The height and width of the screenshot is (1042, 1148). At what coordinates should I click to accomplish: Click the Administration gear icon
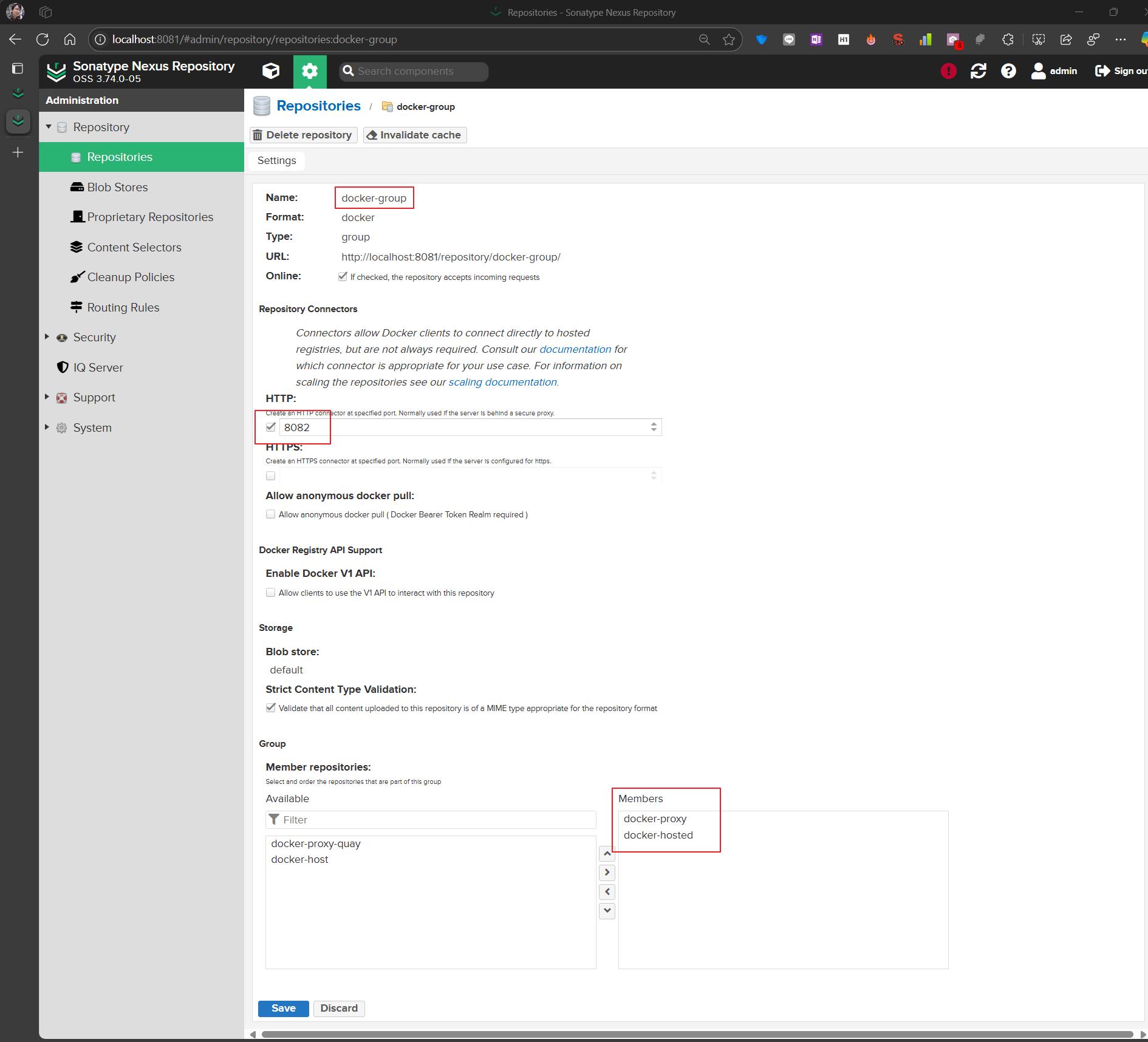[x=310, y=71]
